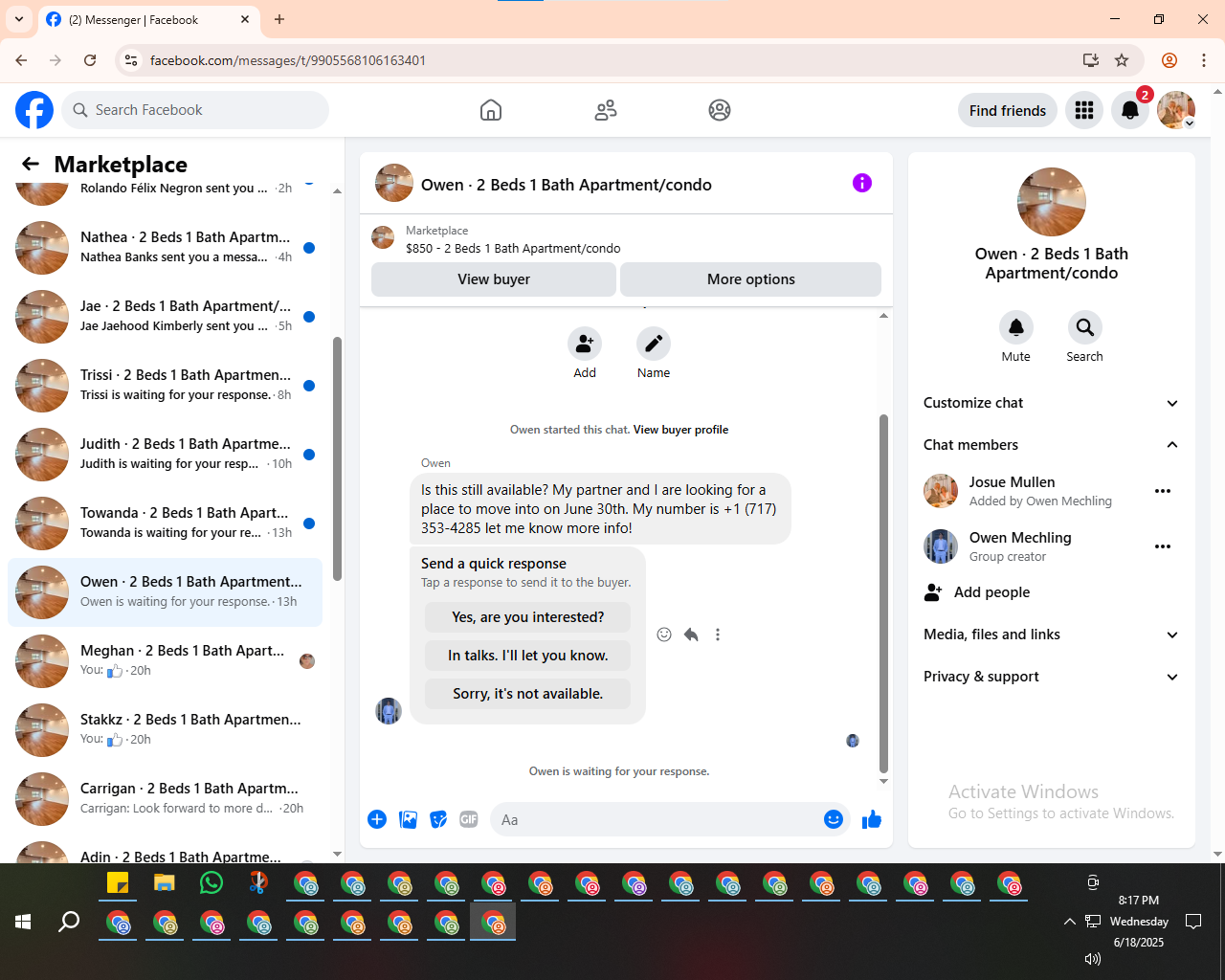Open the Groups icon in top navigation
The image size is (1225, 980).
click(720, 110)
